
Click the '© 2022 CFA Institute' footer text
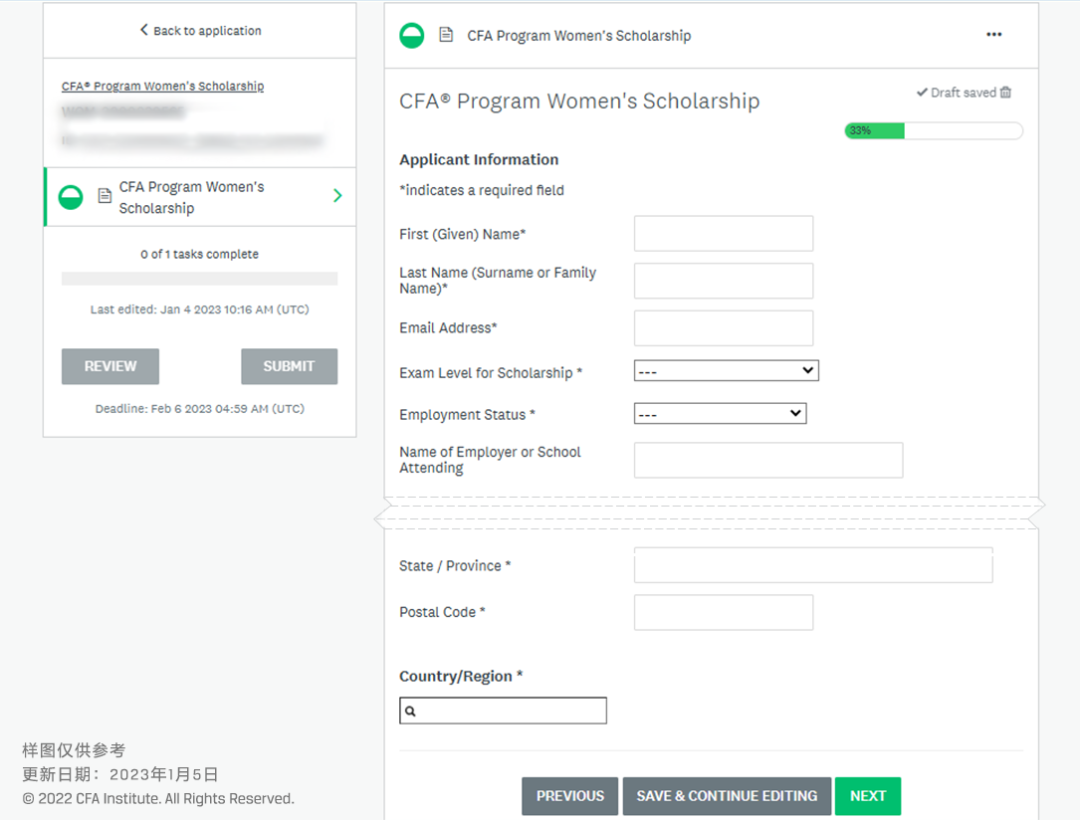click(158, 799)
